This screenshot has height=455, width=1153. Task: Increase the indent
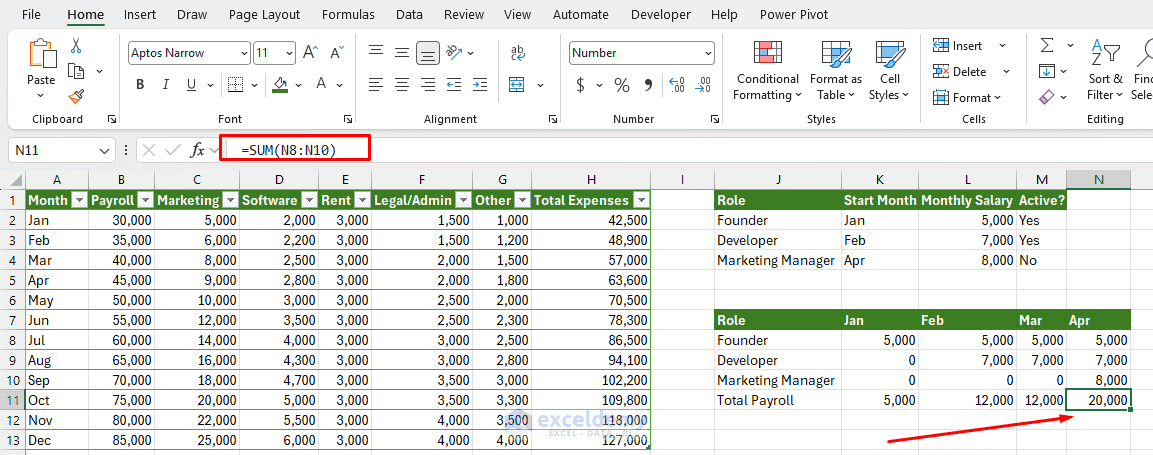pyautogui.click(x=480, y=85)
